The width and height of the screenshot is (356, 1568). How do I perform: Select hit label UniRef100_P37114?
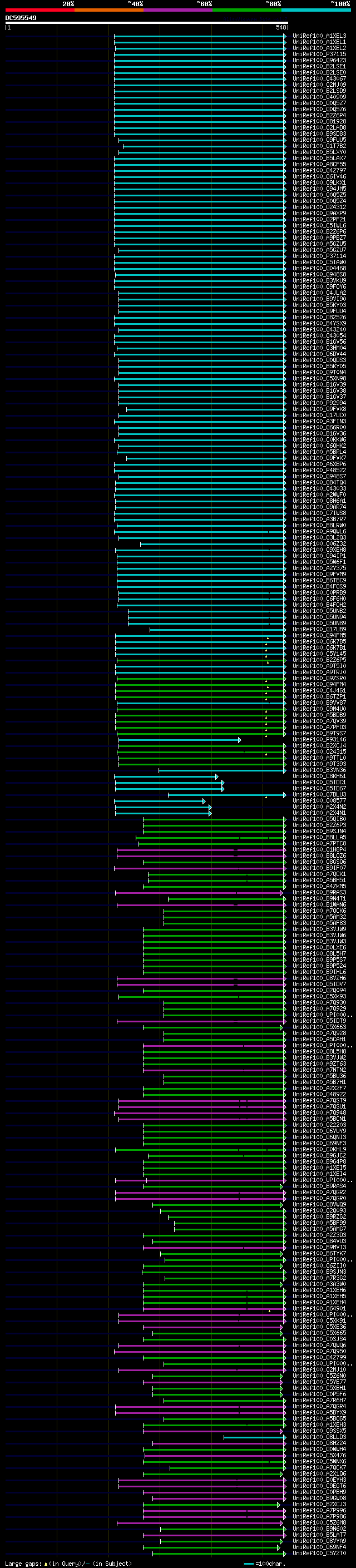(x=319, y=256)
